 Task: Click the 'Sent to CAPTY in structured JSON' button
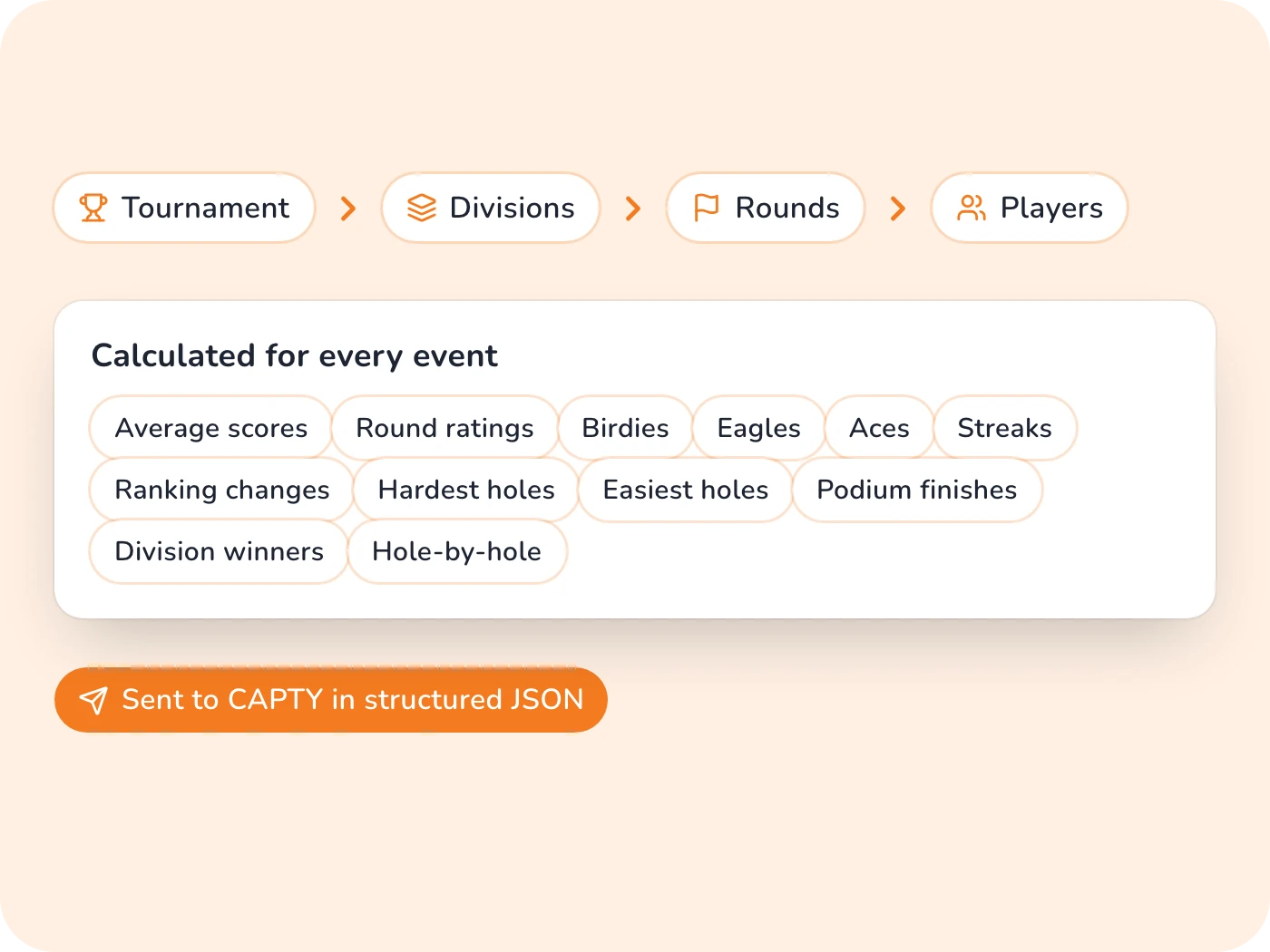331,700
